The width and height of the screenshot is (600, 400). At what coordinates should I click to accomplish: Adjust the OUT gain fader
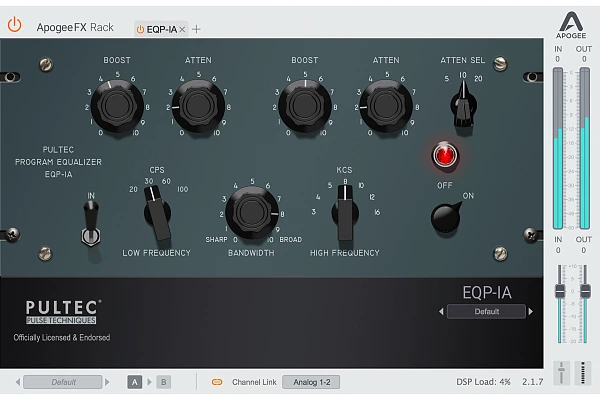coord(585,291)
